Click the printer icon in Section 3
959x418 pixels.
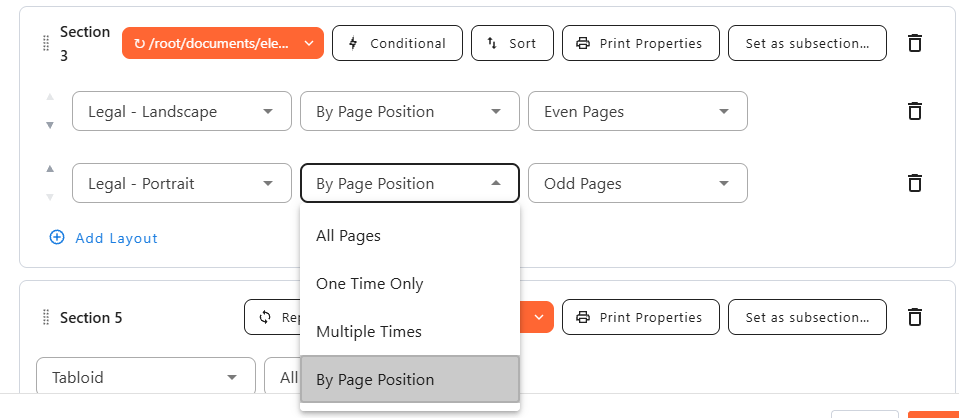[583, 43]
